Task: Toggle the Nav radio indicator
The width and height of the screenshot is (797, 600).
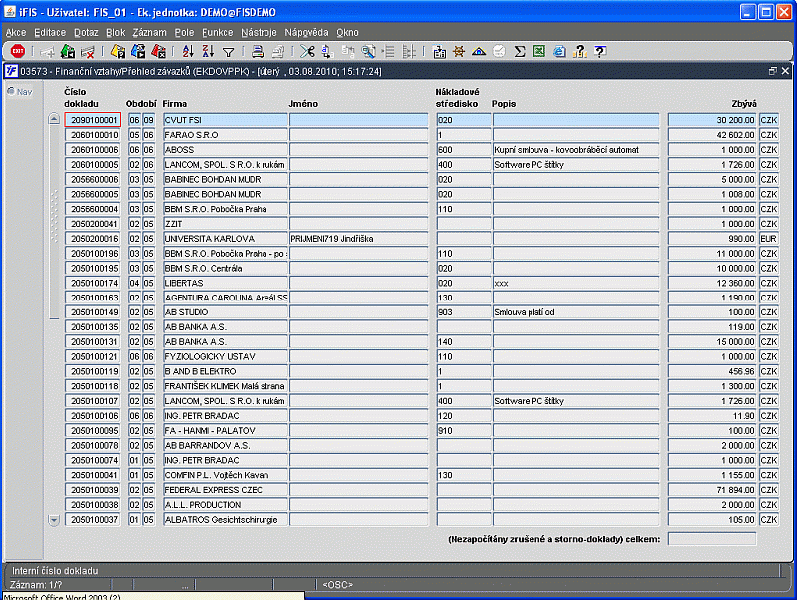Action: (x=11, y=92)
